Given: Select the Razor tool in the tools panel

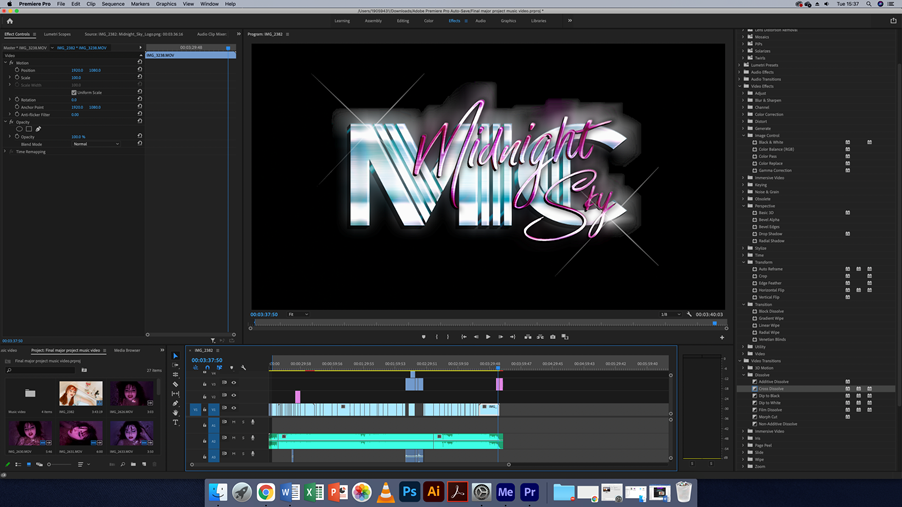Looking at the screenshot, I should pos(175,384).
